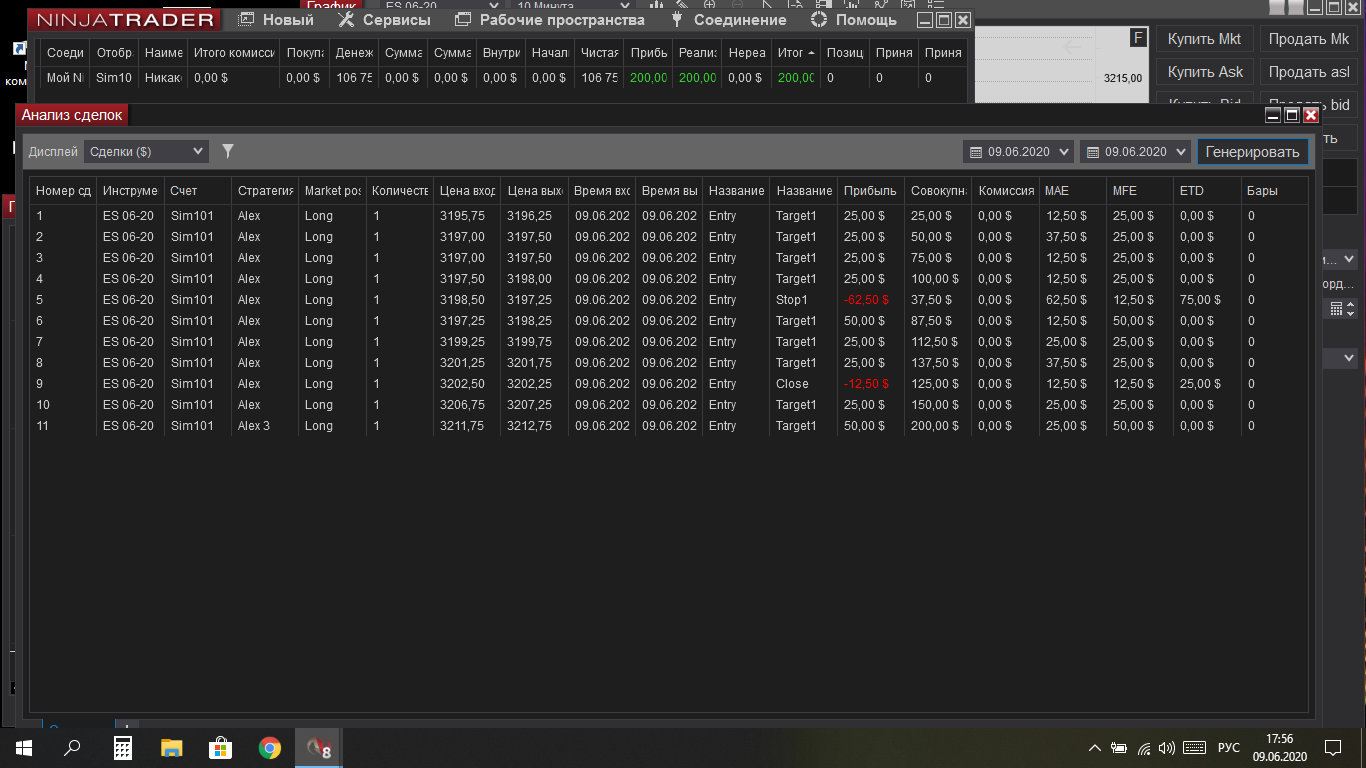Switch input language via РУС indicator
This screenshot has height=768, width=1366.
1228,747
